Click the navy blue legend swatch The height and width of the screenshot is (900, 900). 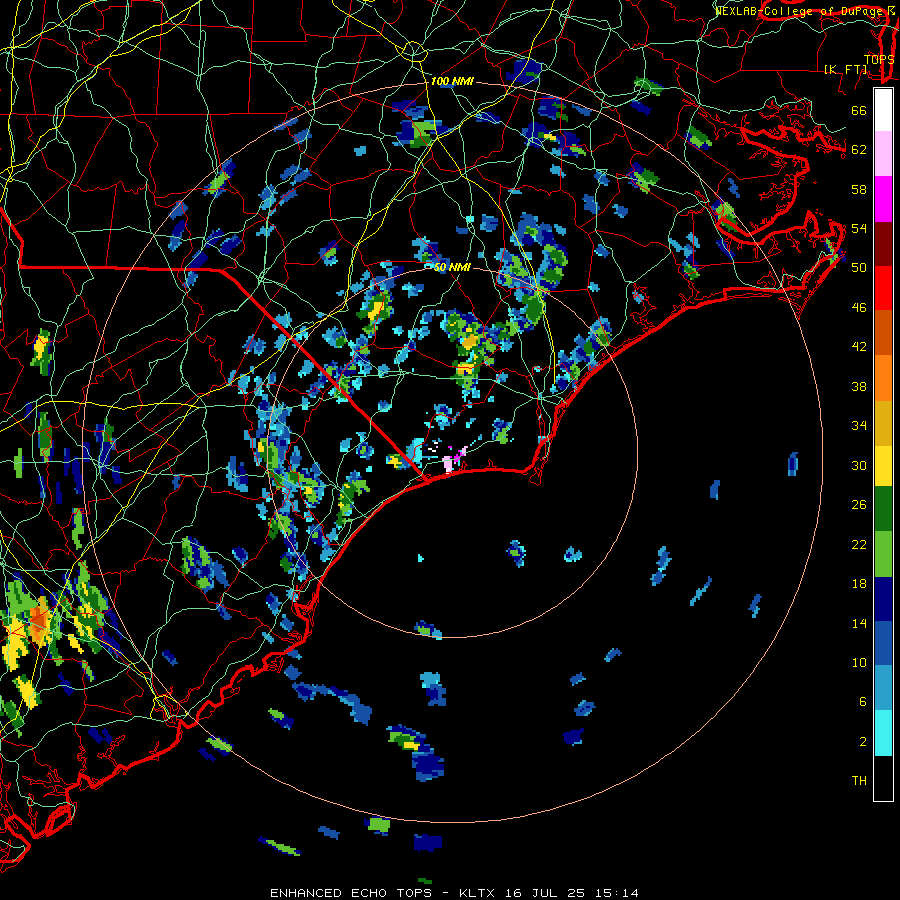pos(883,599)
